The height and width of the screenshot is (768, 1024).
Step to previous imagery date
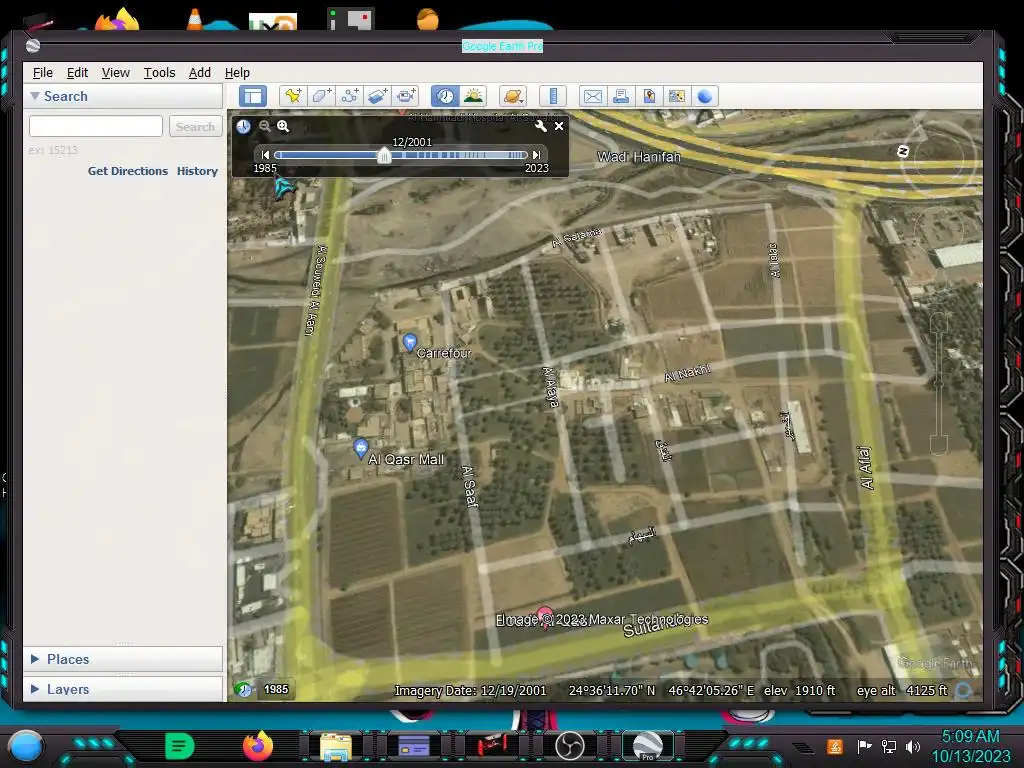pyautogui.click(x=265, y=155)
